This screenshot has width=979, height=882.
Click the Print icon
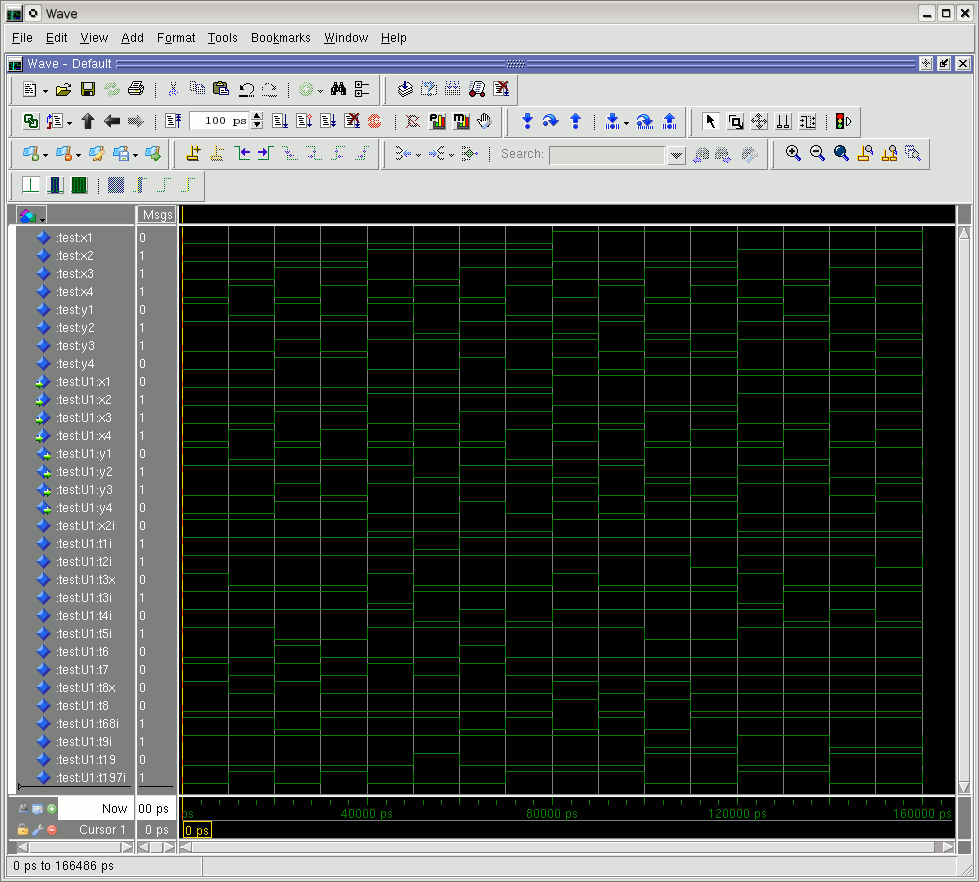[x=135, y=89]
